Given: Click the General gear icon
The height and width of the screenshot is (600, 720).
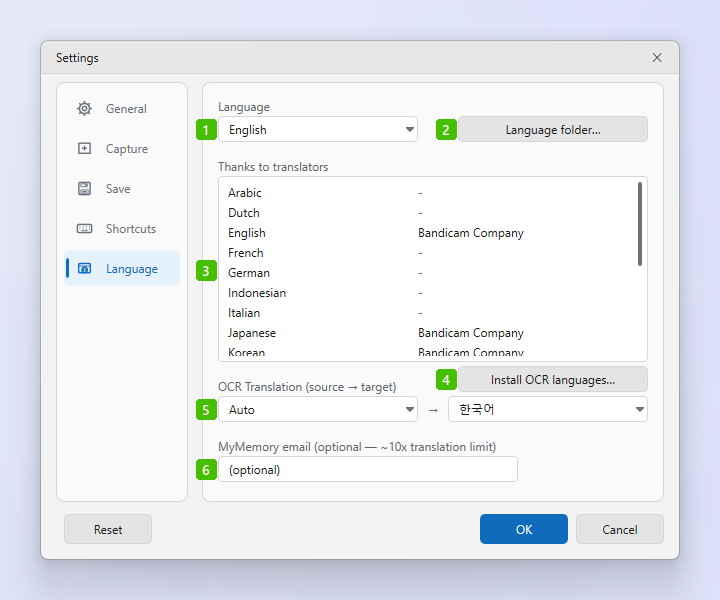Looking at the screenshot, I should pyautogui.click(x=84, y=109).
